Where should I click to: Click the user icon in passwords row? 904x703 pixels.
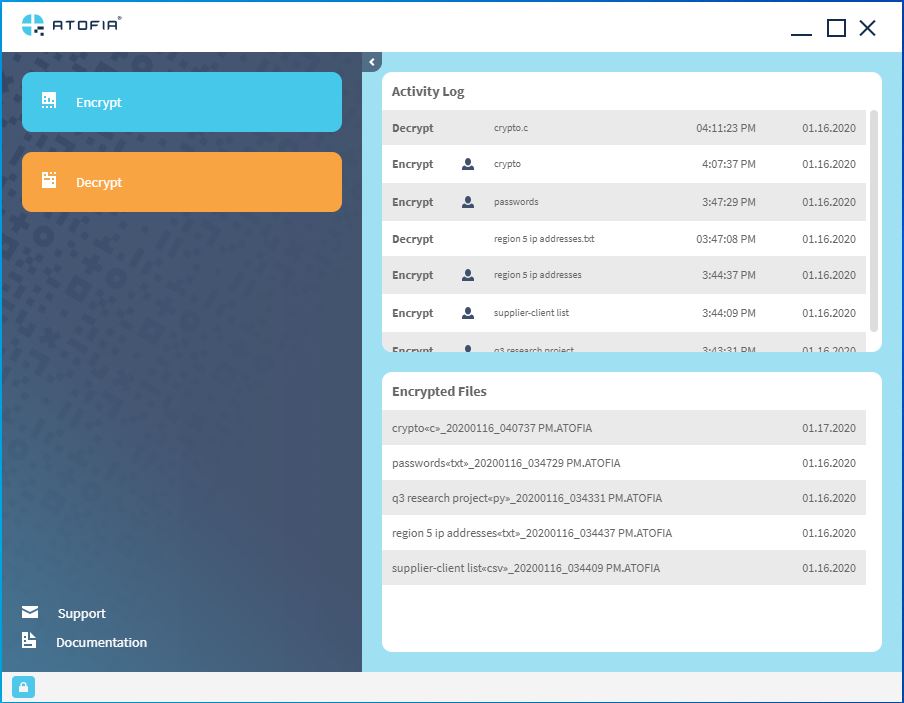tap(468, 202)
